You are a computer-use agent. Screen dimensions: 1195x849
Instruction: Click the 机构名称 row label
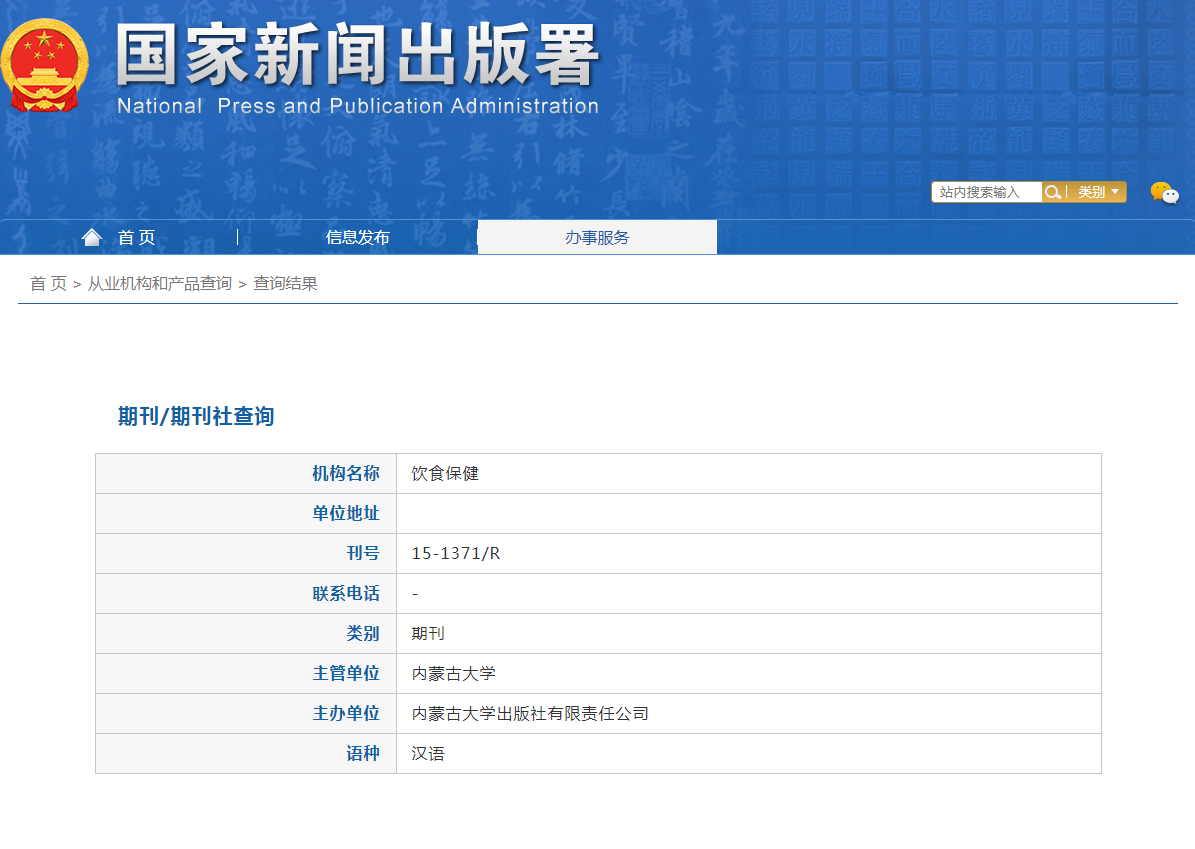coord(345,474)
